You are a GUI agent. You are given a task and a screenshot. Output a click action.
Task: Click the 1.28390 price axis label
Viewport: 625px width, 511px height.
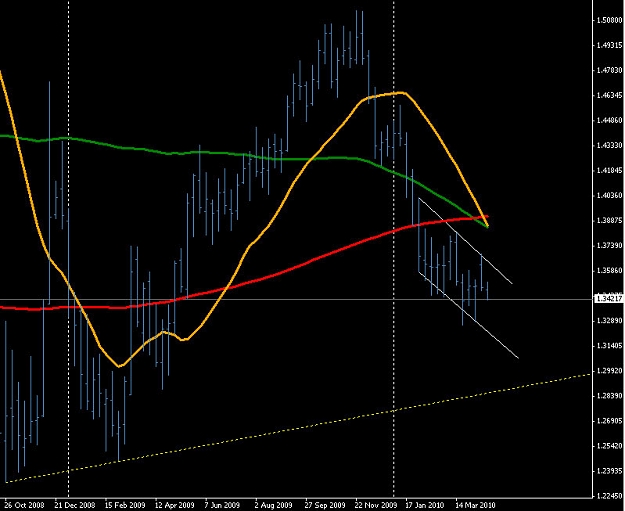609,396
